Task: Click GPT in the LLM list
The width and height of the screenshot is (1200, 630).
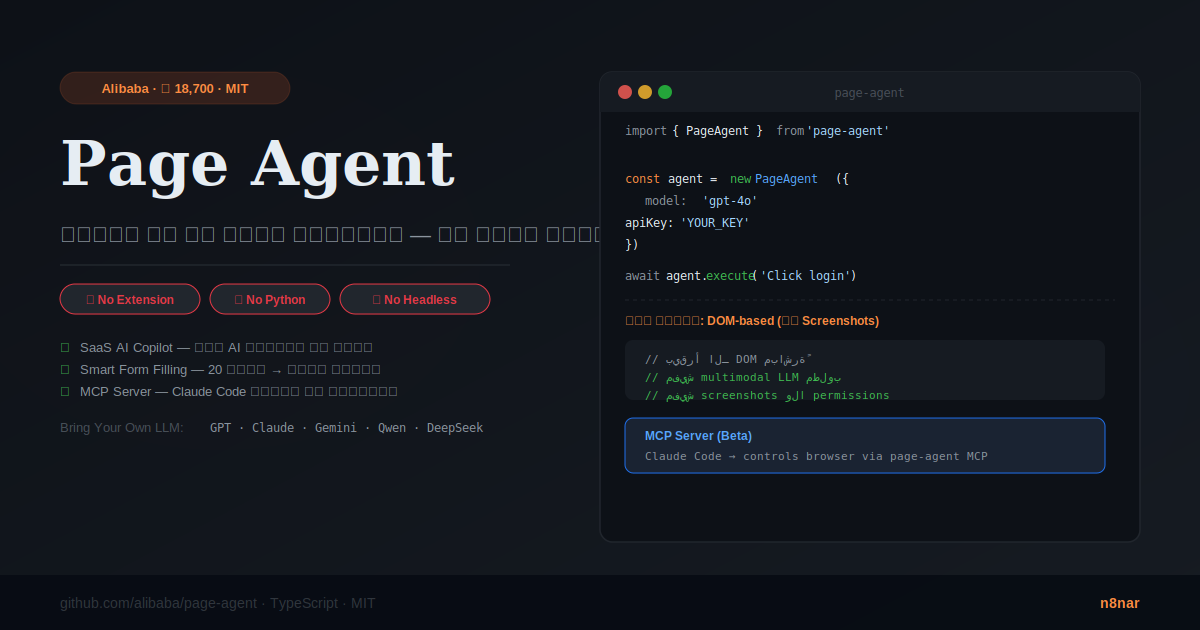Action: (x=220, y=427)
